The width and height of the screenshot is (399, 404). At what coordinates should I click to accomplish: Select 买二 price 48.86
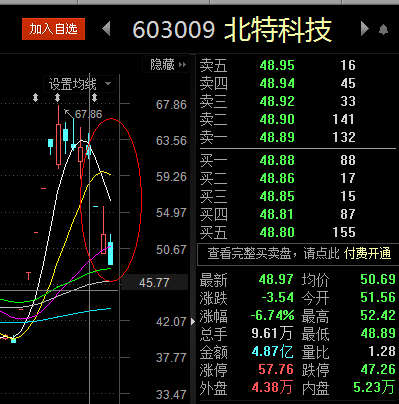tap(277, 178)
